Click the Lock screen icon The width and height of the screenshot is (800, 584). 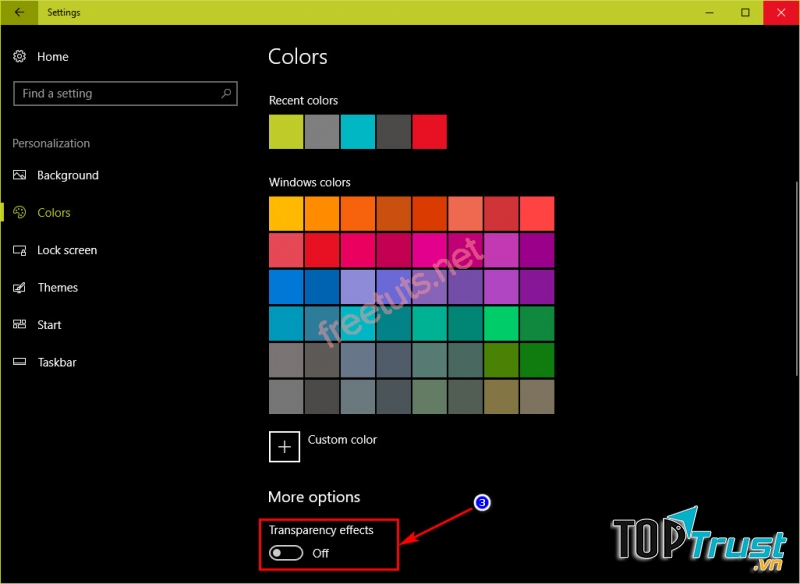[19, 250]
